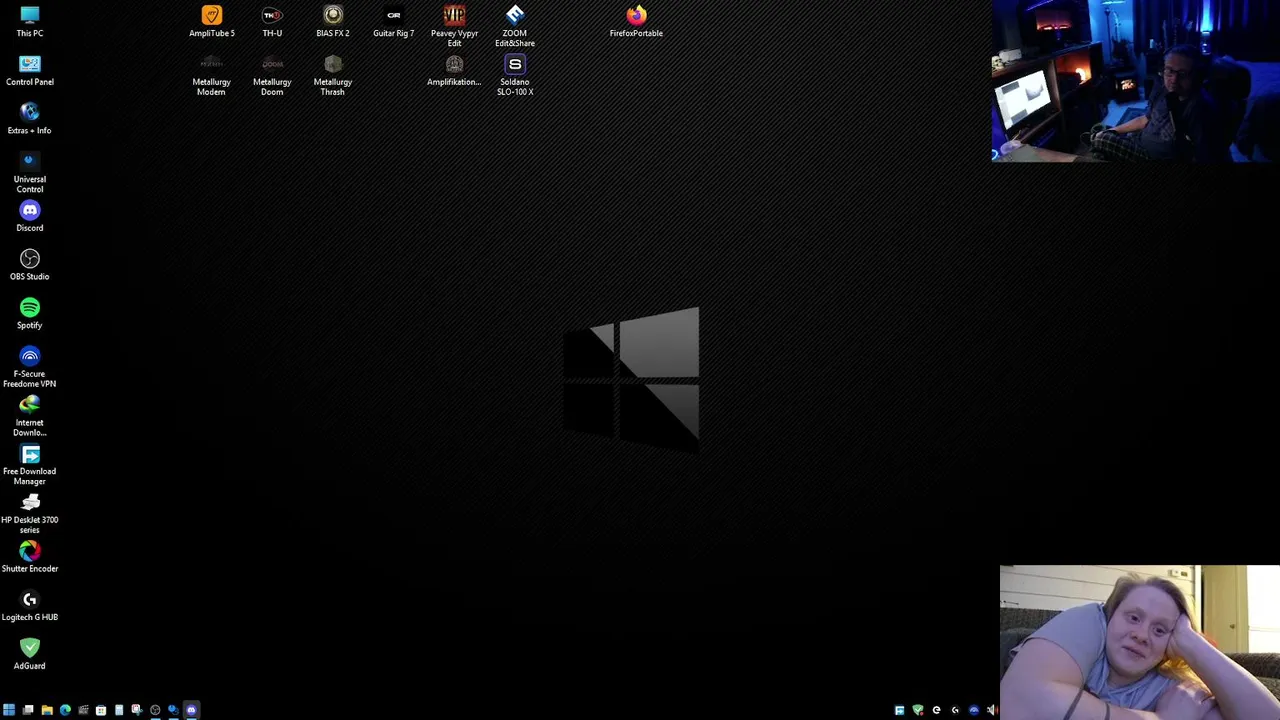
Task: Open the This PC desktop icon
Action: click(x=30, y=21)
